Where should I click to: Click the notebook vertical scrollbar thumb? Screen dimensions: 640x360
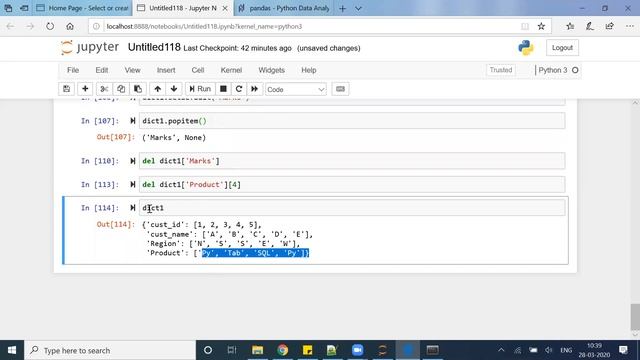click(635, 316)
